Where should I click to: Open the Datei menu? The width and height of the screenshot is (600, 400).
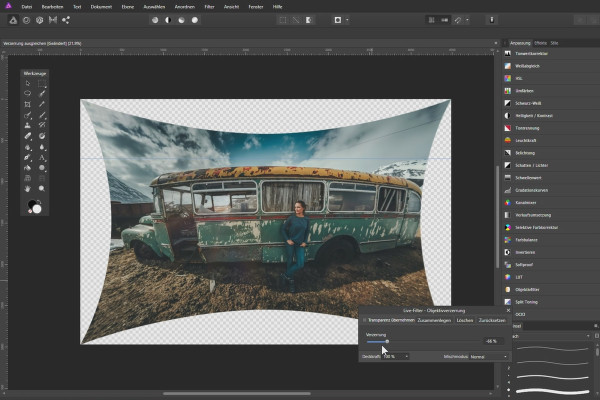(x=27, y=7)
